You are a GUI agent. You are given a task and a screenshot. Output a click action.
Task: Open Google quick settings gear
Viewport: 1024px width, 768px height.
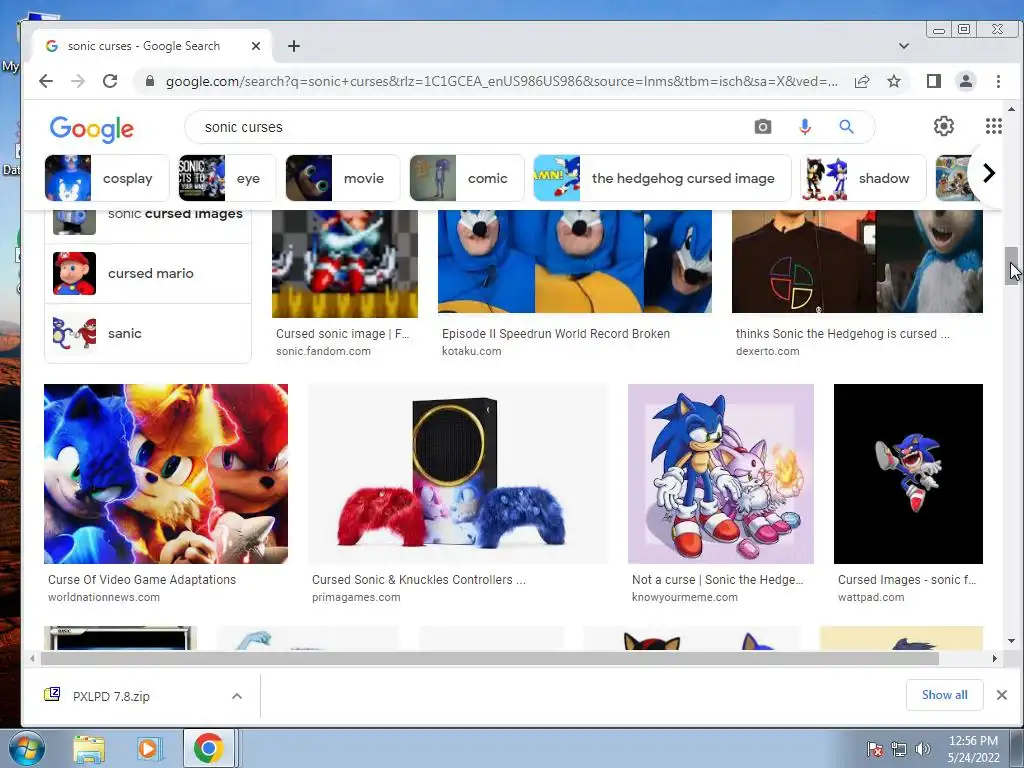click(944, 126)
